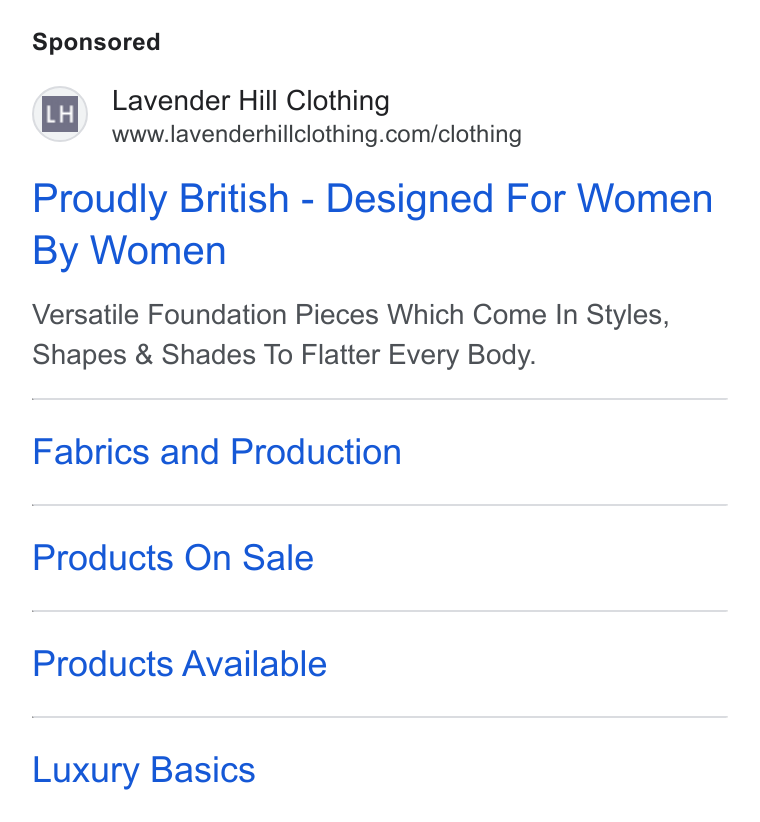Click the LH logo icon
The height and width of the screenshot is (822, 760).
(60, 114)
